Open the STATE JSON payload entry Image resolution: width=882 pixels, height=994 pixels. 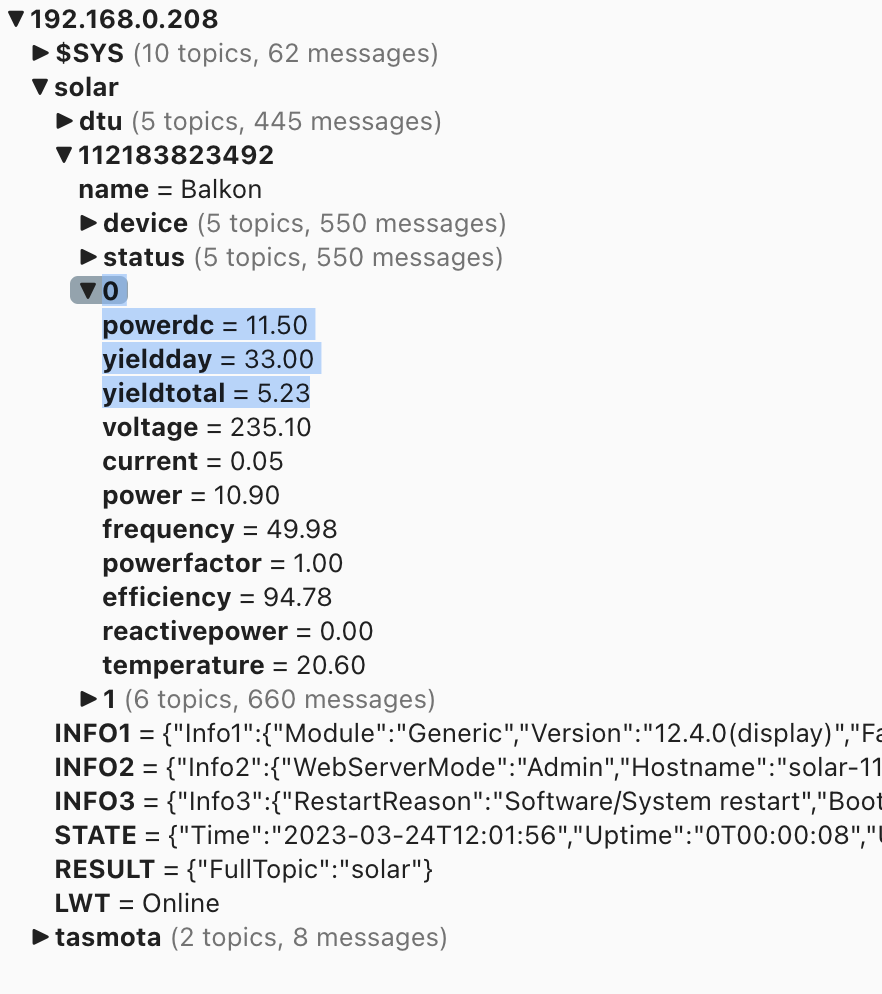(x=300, y=835)
